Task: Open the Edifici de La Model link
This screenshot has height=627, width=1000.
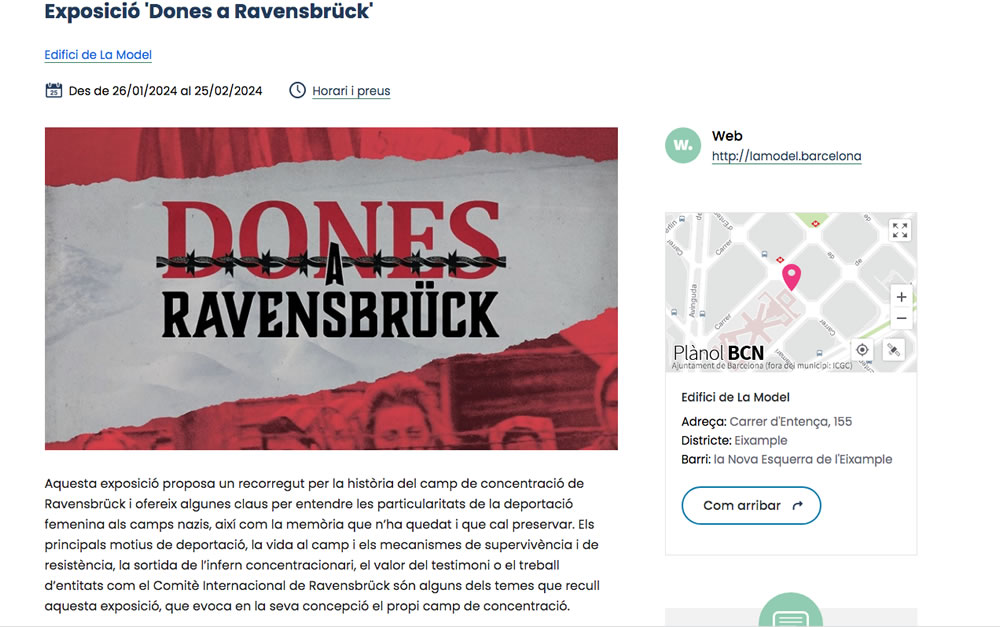Action: tap(98, 55)
